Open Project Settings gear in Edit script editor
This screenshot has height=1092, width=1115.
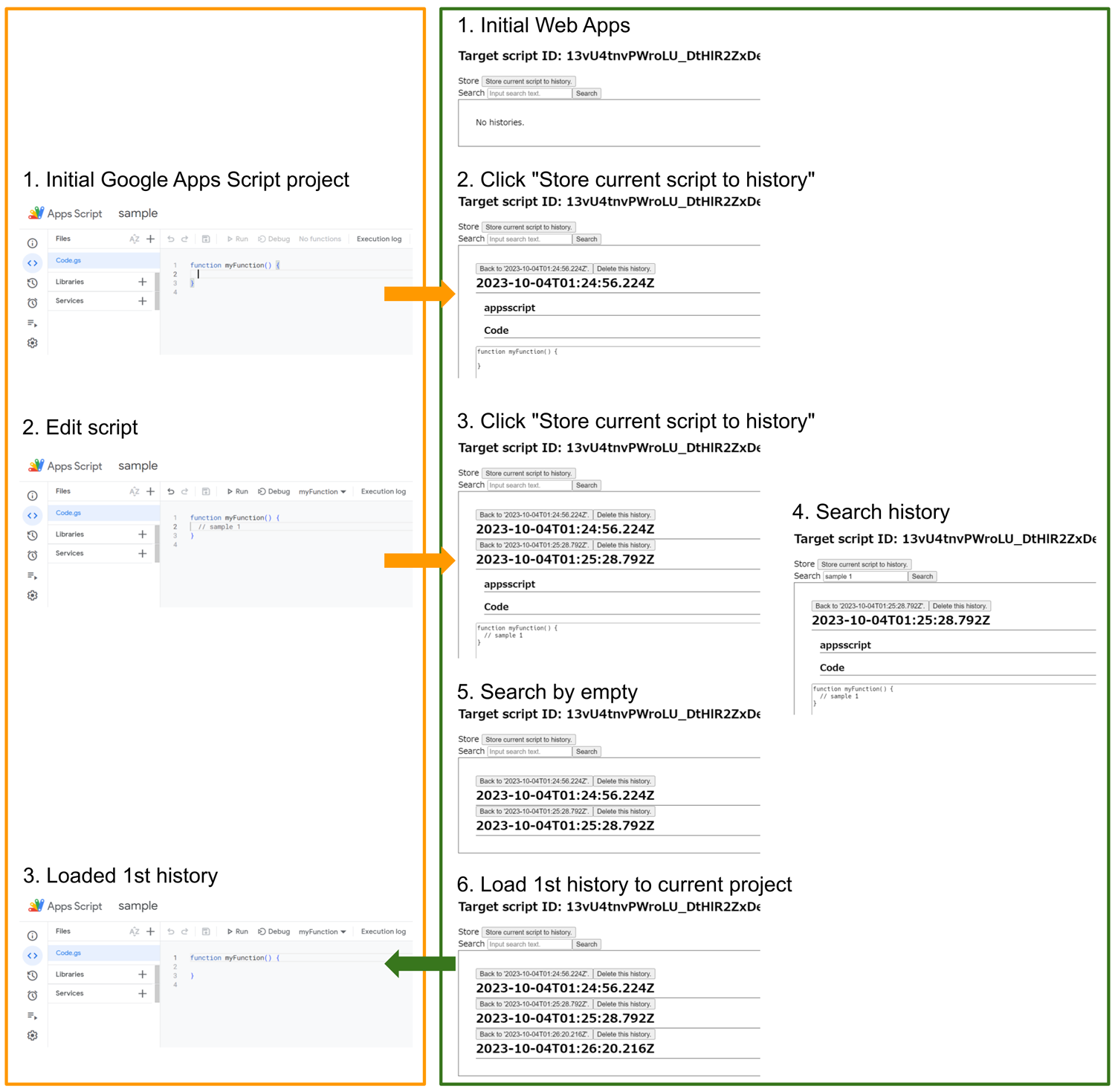click(32, 595)
